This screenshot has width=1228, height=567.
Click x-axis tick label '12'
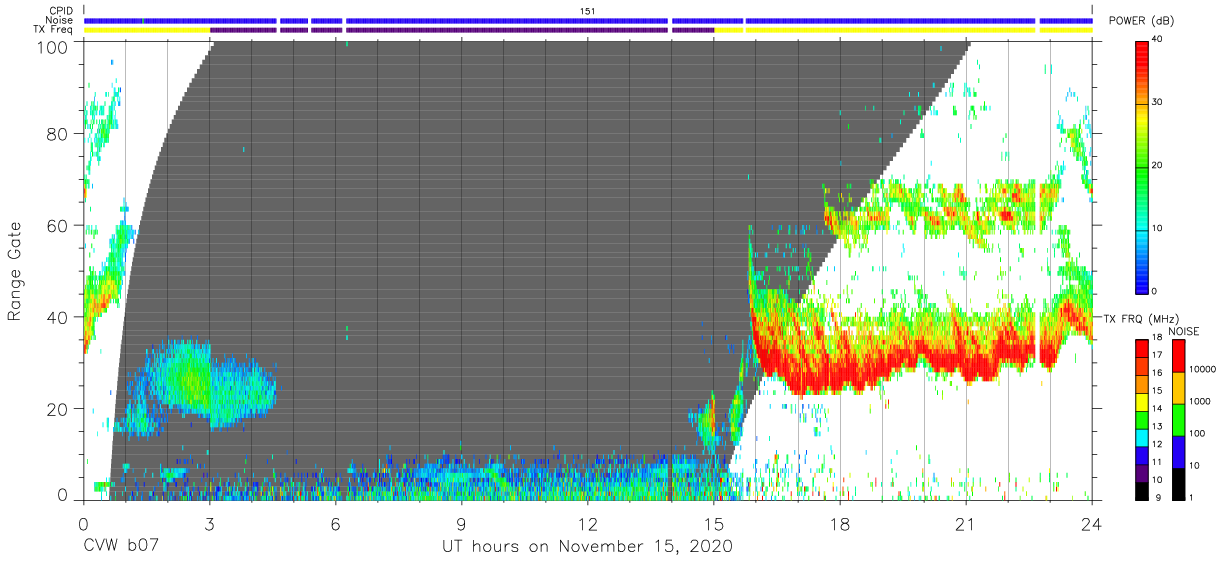tap(587, 523)
